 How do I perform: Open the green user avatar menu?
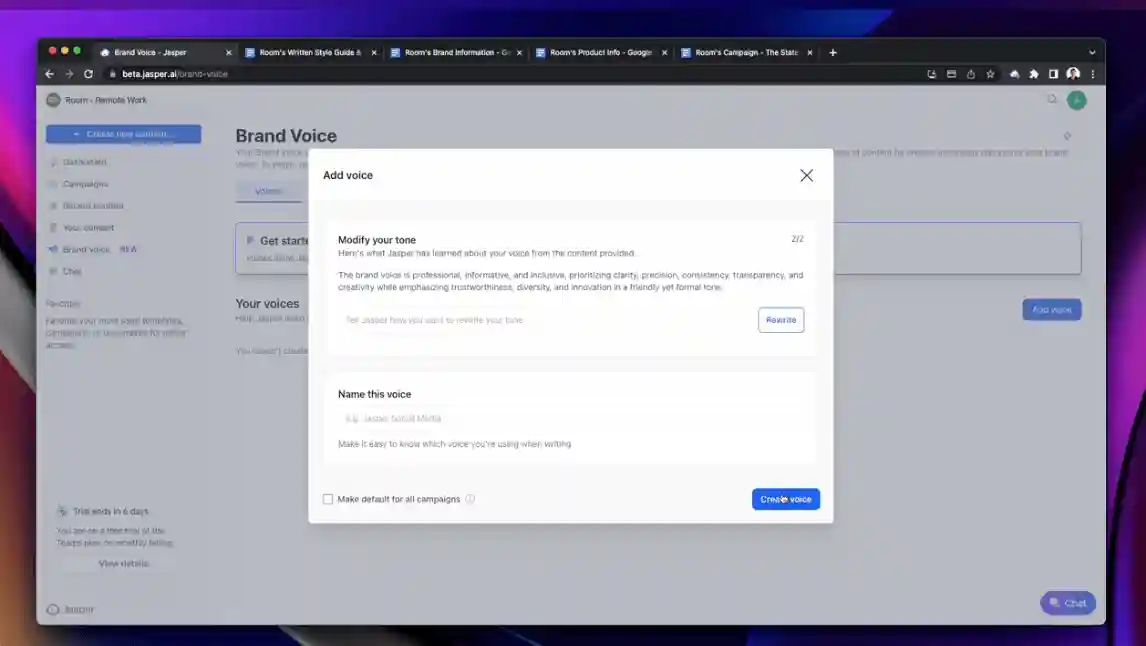pos(1076,100)
